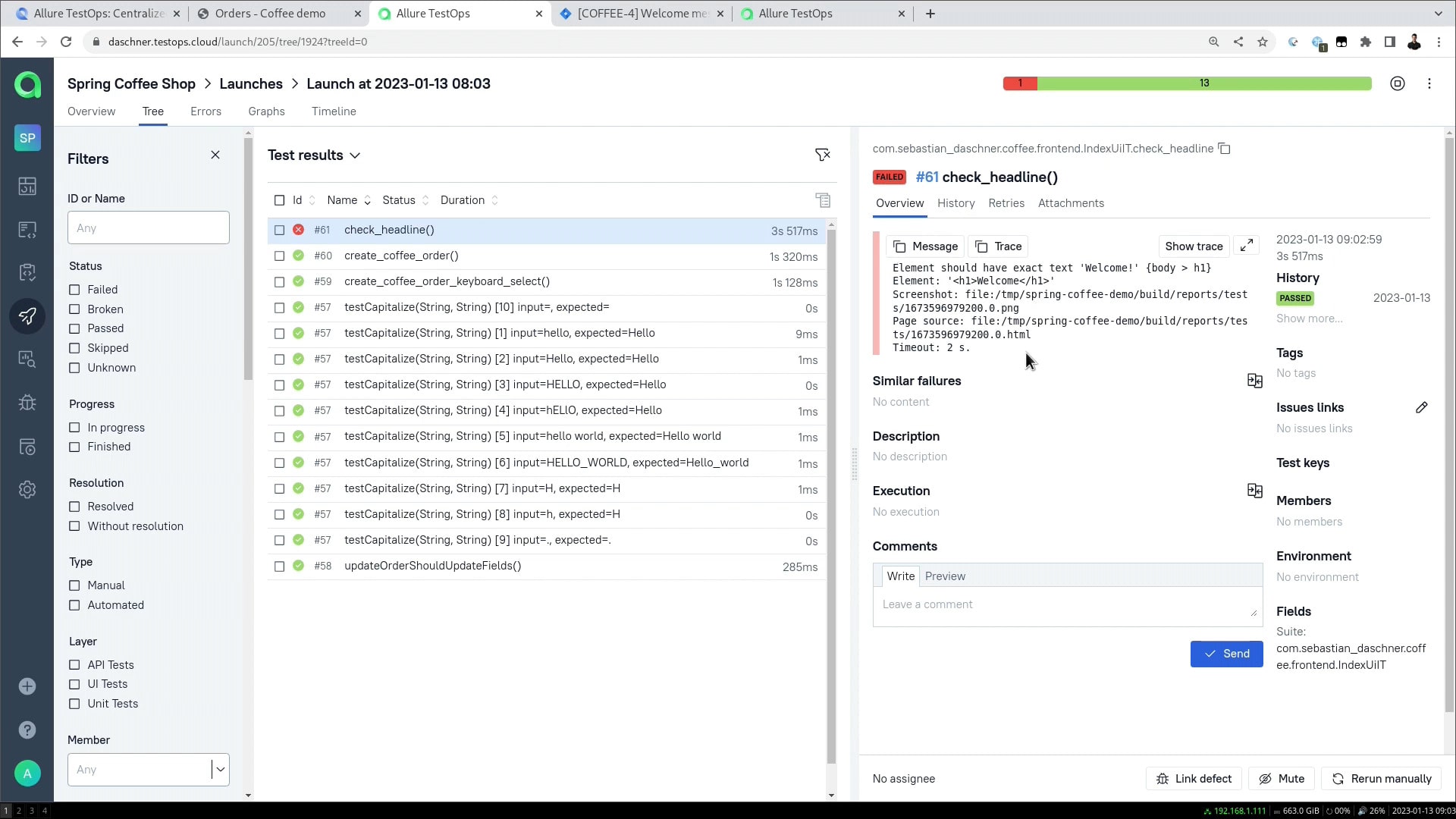Click the tree grouping icon above results
1456x819 pixels.
(x=823, y=200)
